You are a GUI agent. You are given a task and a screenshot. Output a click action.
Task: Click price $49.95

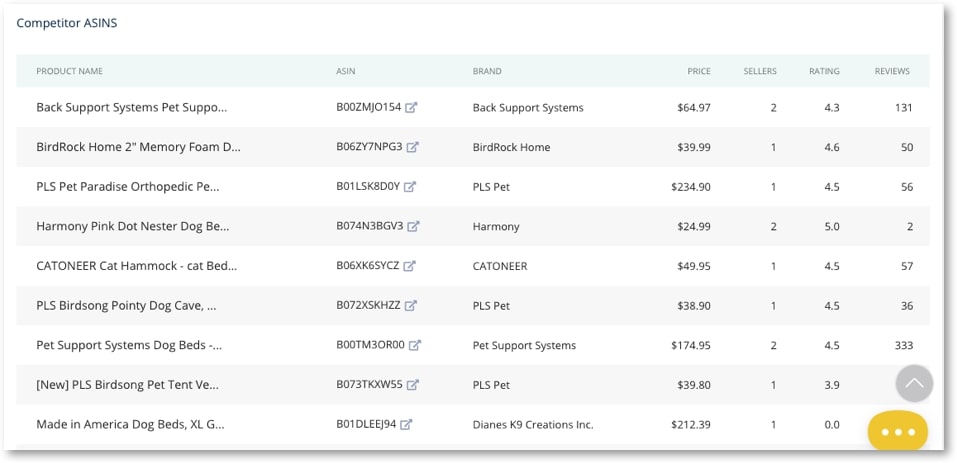pyautogui.click(x=694, y=267)
